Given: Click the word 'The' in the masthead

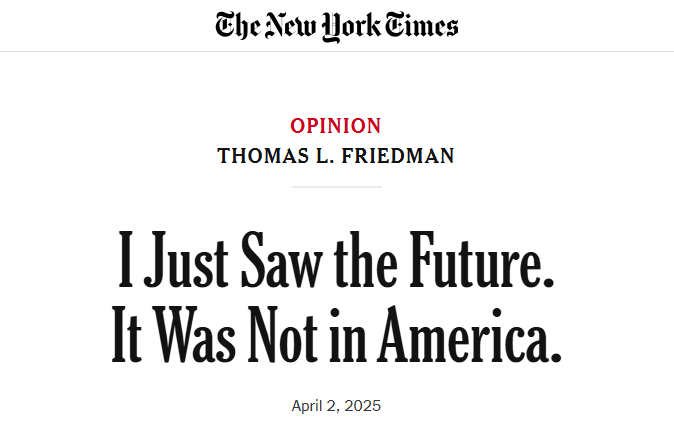Looking at the screenshot, I should point(238,25).
